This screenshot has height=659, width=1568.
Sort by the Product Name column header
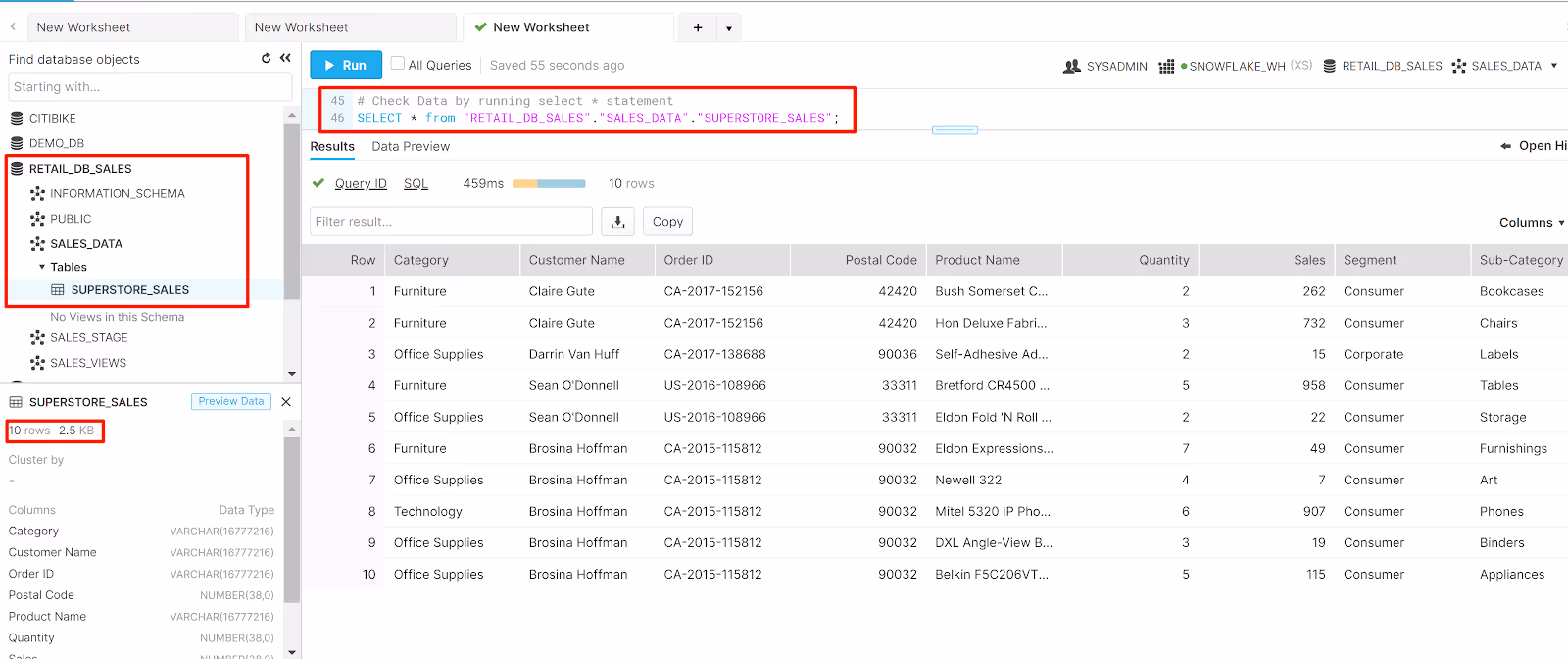994,260
